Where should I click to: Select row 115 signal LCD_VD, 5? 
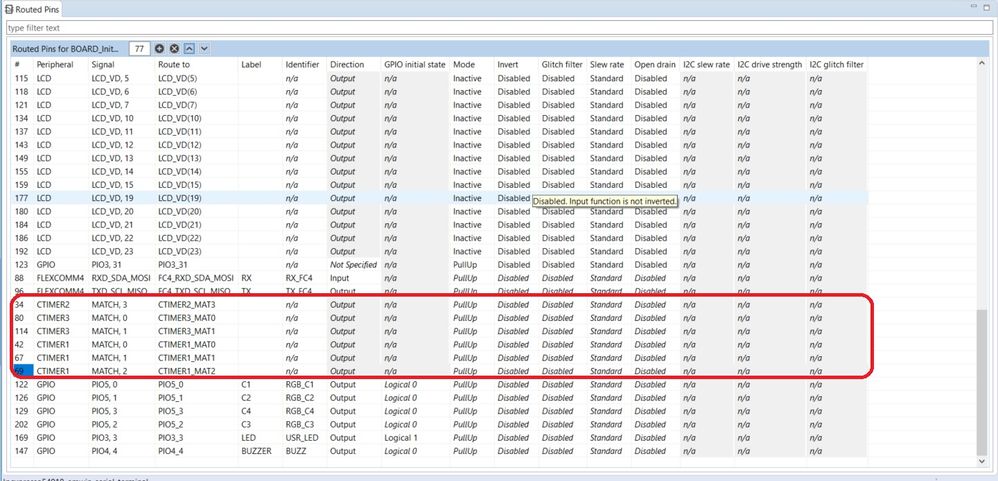coord(110,78)
